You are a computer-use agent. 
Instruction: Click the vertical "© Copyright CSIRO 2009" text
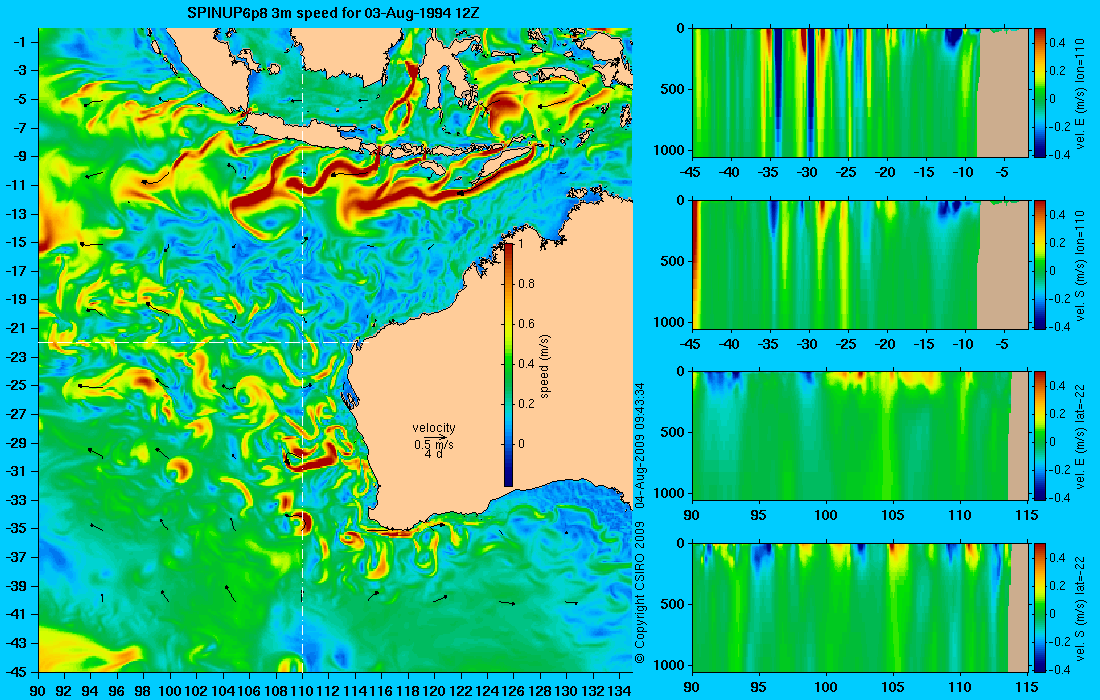639,593
